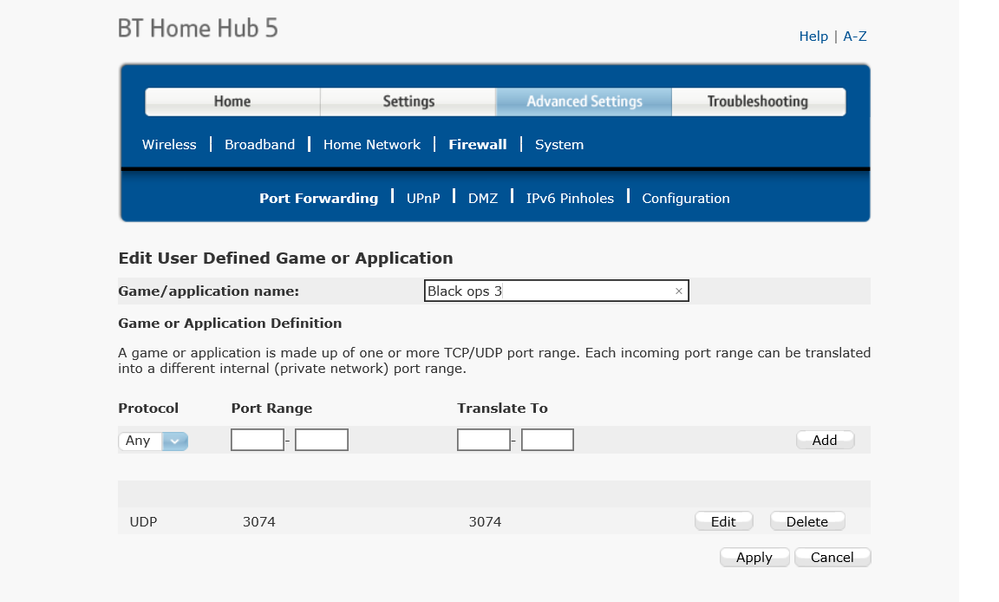Clear the game name field with the X icon
Image resolution: width=999 pixels, height=602 pixels.
pyautogui.click(x=679, y=291)
